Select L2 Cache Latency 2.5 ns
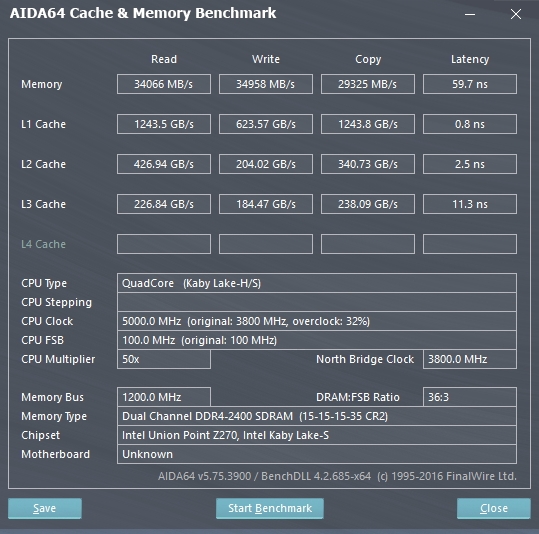539x534 pixels. pyautogui.click(x=470, y=164)
